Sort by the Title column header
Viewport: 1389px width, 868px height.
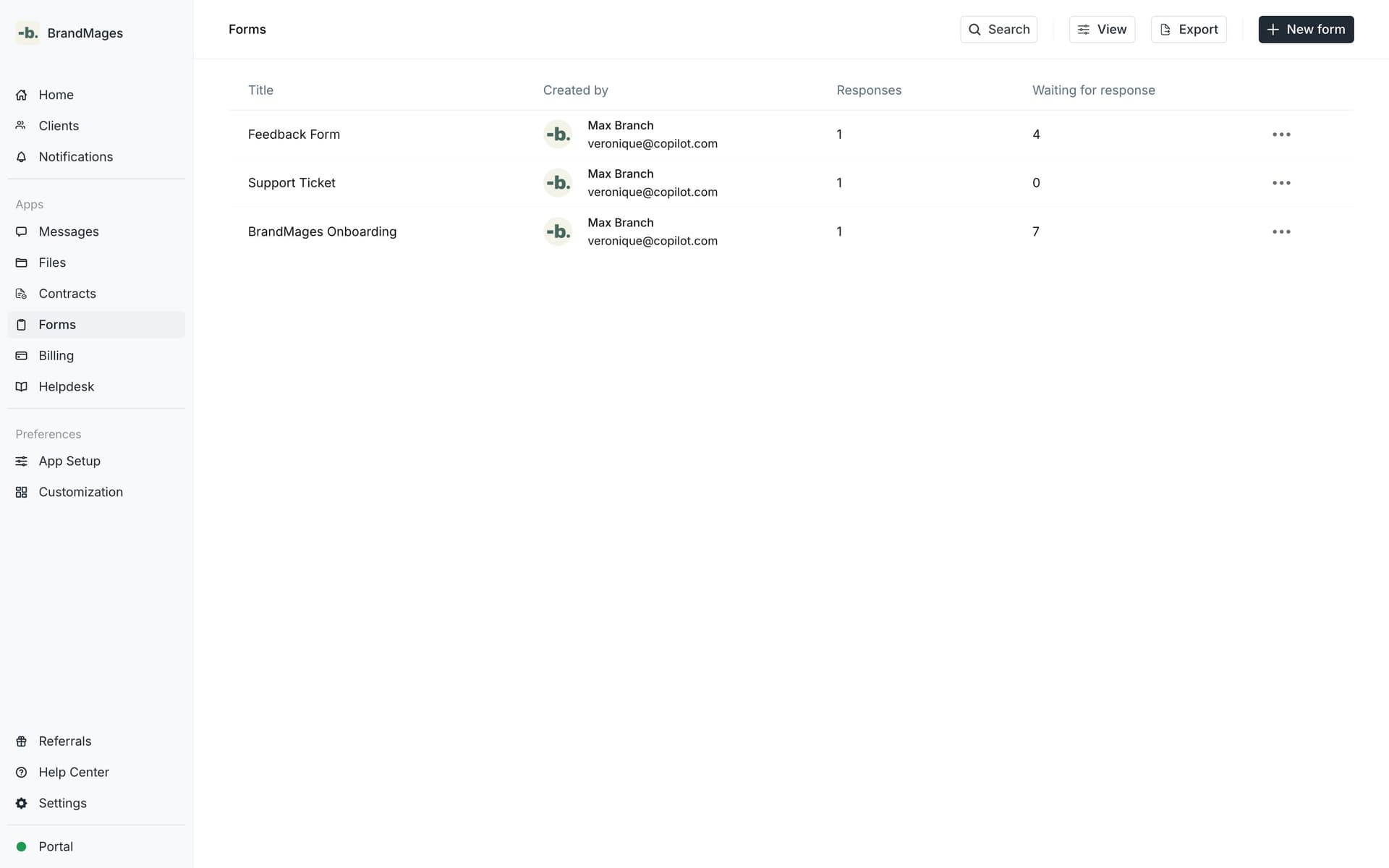pyautogui.click(x=260, y=90)
